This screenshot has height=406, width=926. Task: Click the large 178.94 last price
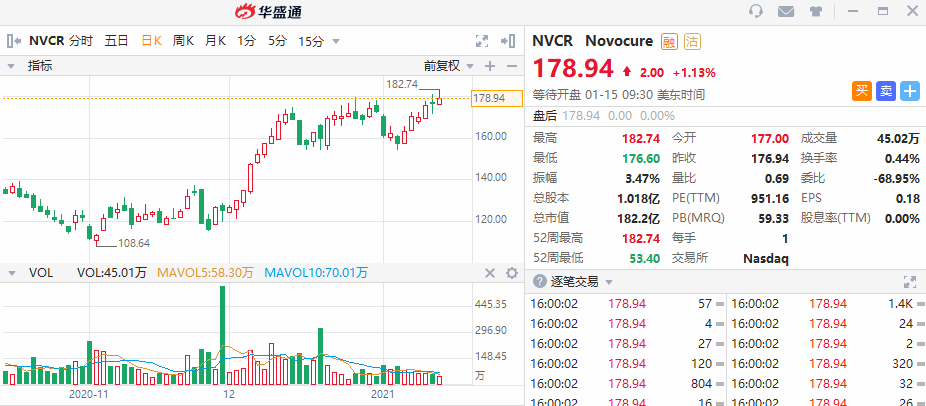573,69
